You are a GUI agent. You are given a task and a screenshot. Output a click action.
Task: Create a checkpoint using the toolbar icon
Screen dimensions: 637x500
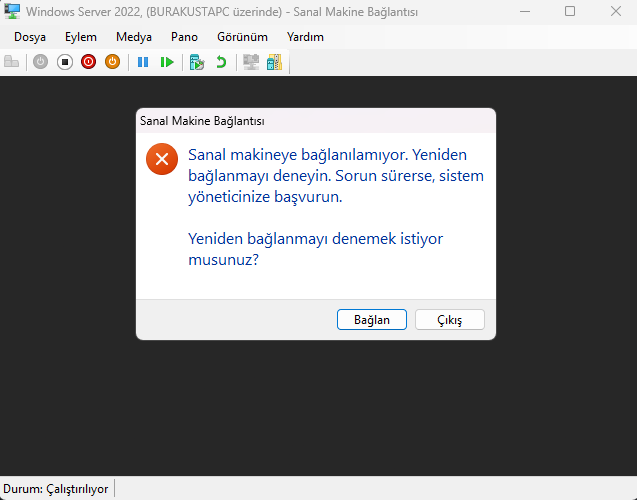pos(197,62)
